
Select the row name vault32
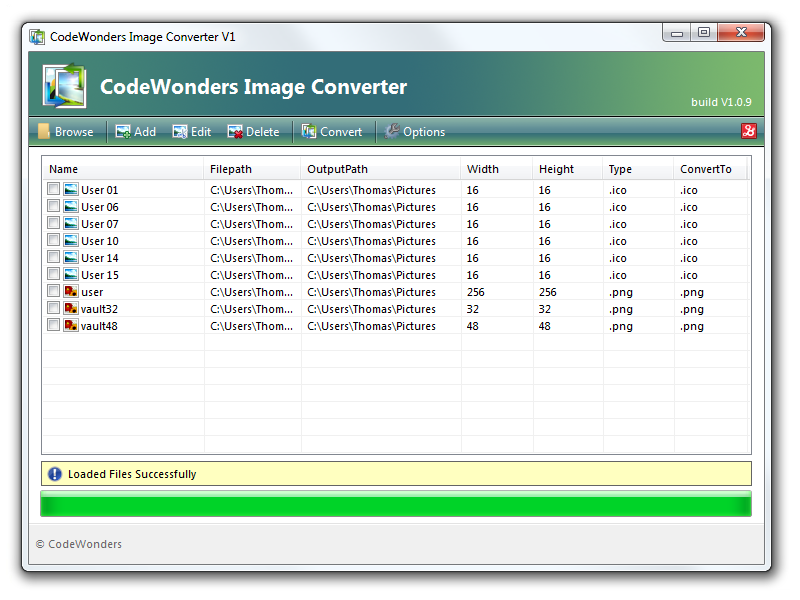click(99, 309)
